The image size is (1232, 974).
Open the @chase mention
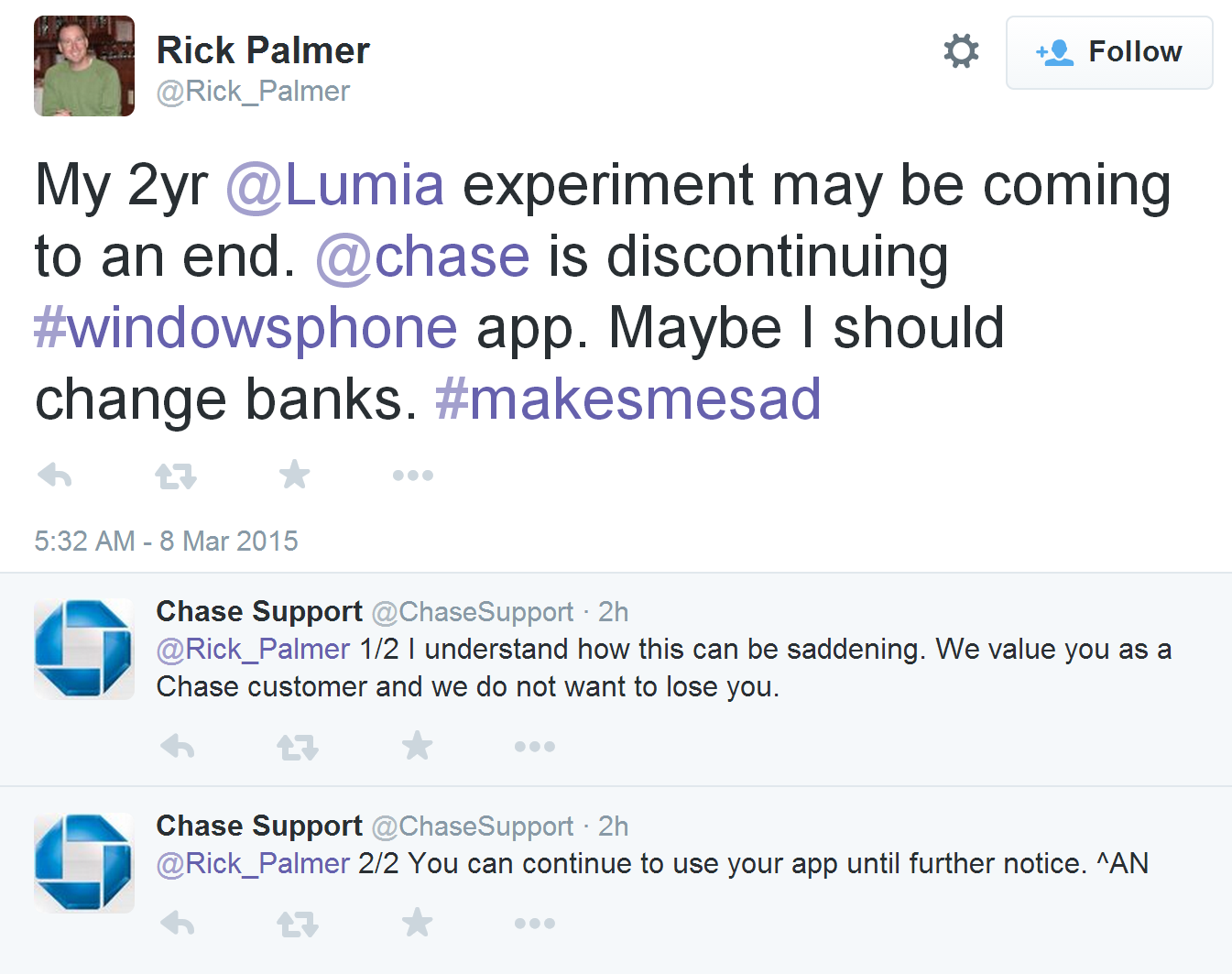422,257
